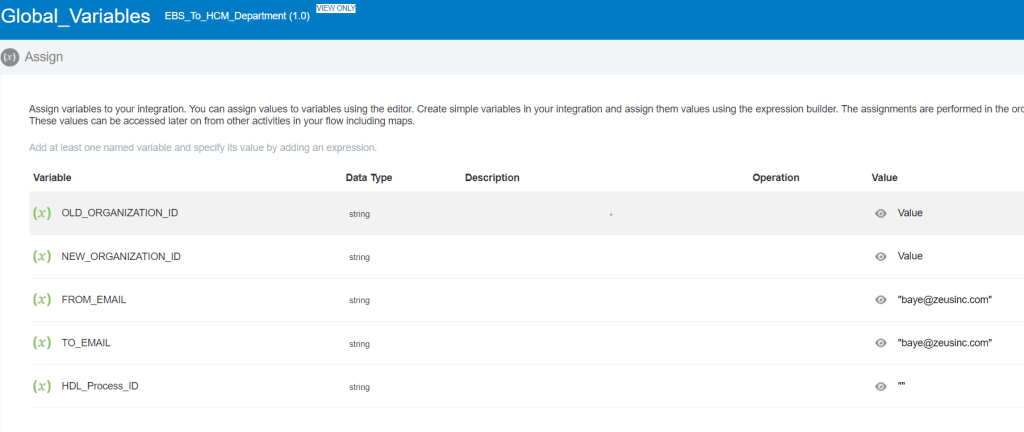This screenshot has width=1024, height=432.
Task: Click the Global_Variables page title
Action: point(76,17)
